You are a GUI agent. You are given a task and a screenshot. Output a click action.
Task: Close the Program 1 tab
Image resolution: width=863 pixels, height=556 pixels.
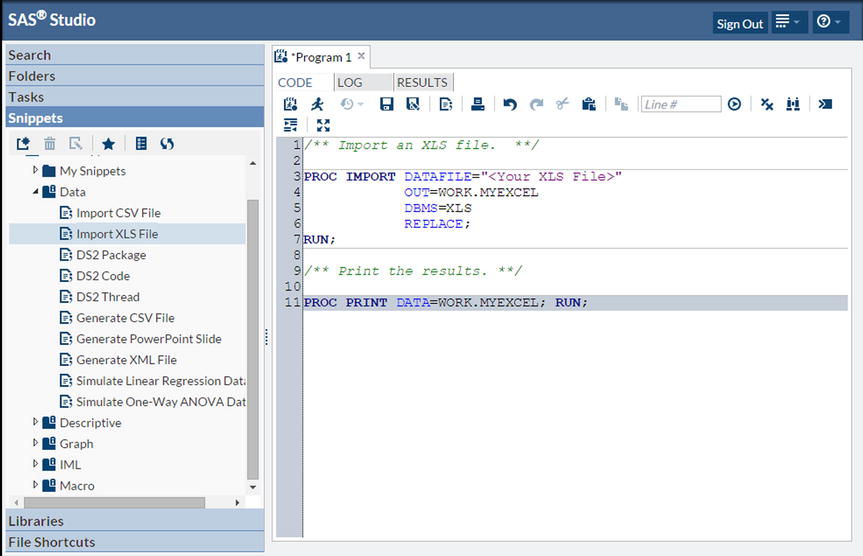point(361,56)
